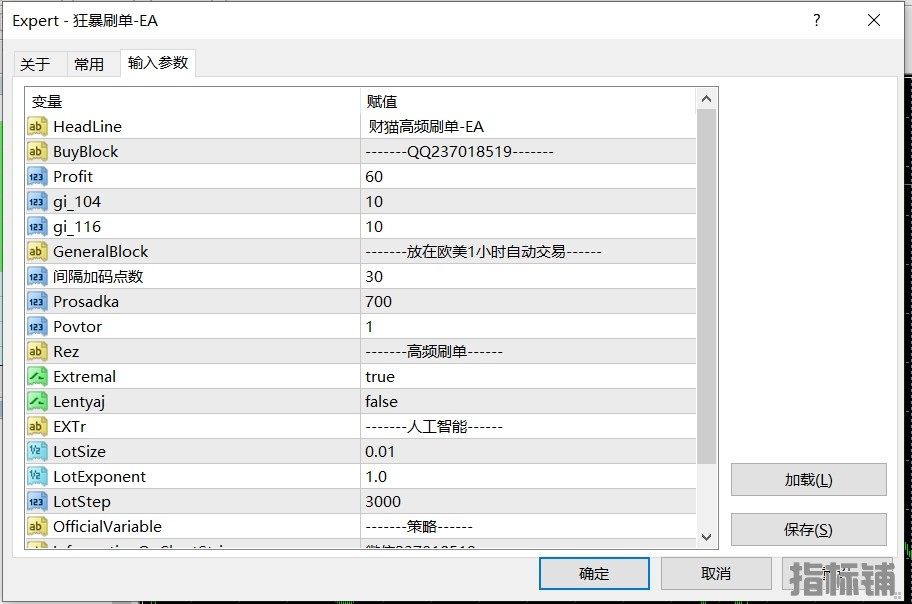The image size is (912, 604).
Task: Click the string icon beside OfficialVariable
Action: (x=37, y=527)
